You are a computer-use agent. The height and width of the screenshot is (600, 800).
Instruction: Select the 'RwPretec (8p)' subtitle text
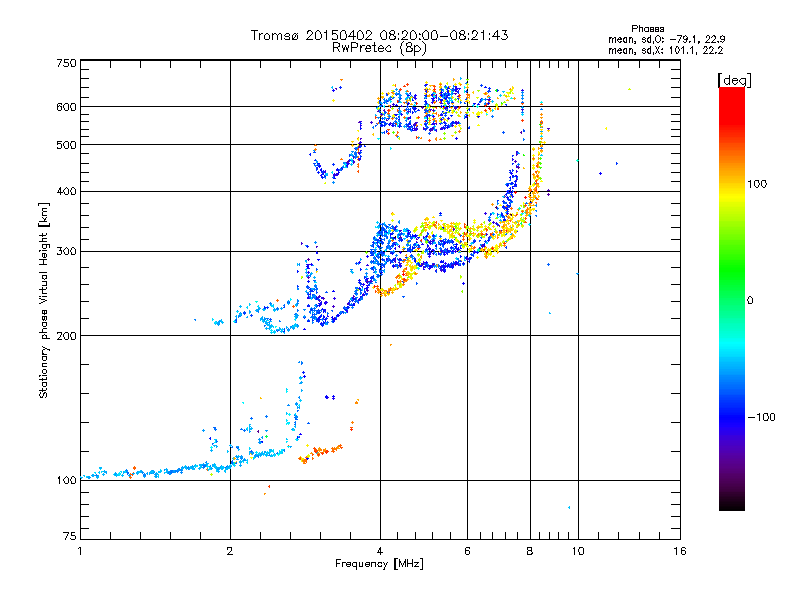(379, 48)
